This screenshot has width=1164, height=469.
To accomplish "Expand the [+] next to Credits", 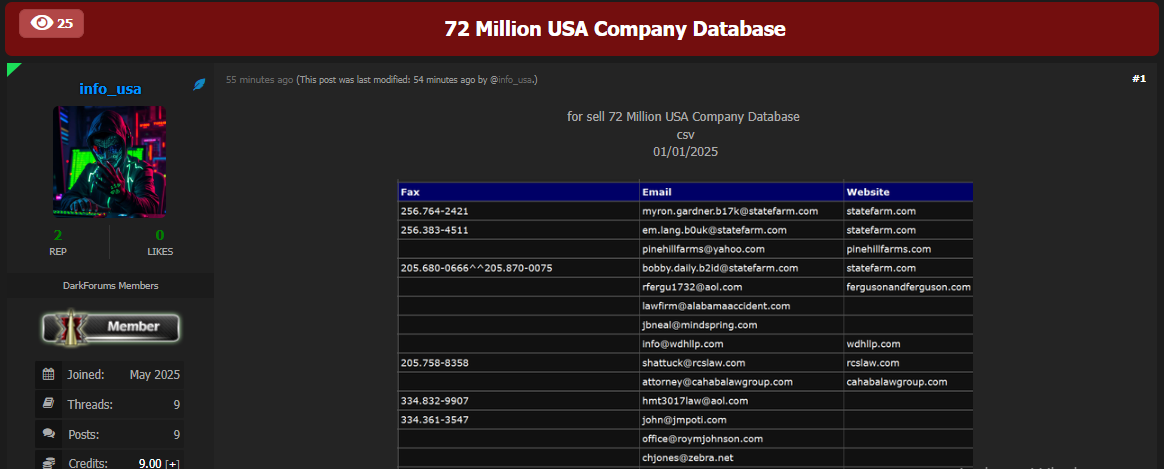I will click(173, 463).
